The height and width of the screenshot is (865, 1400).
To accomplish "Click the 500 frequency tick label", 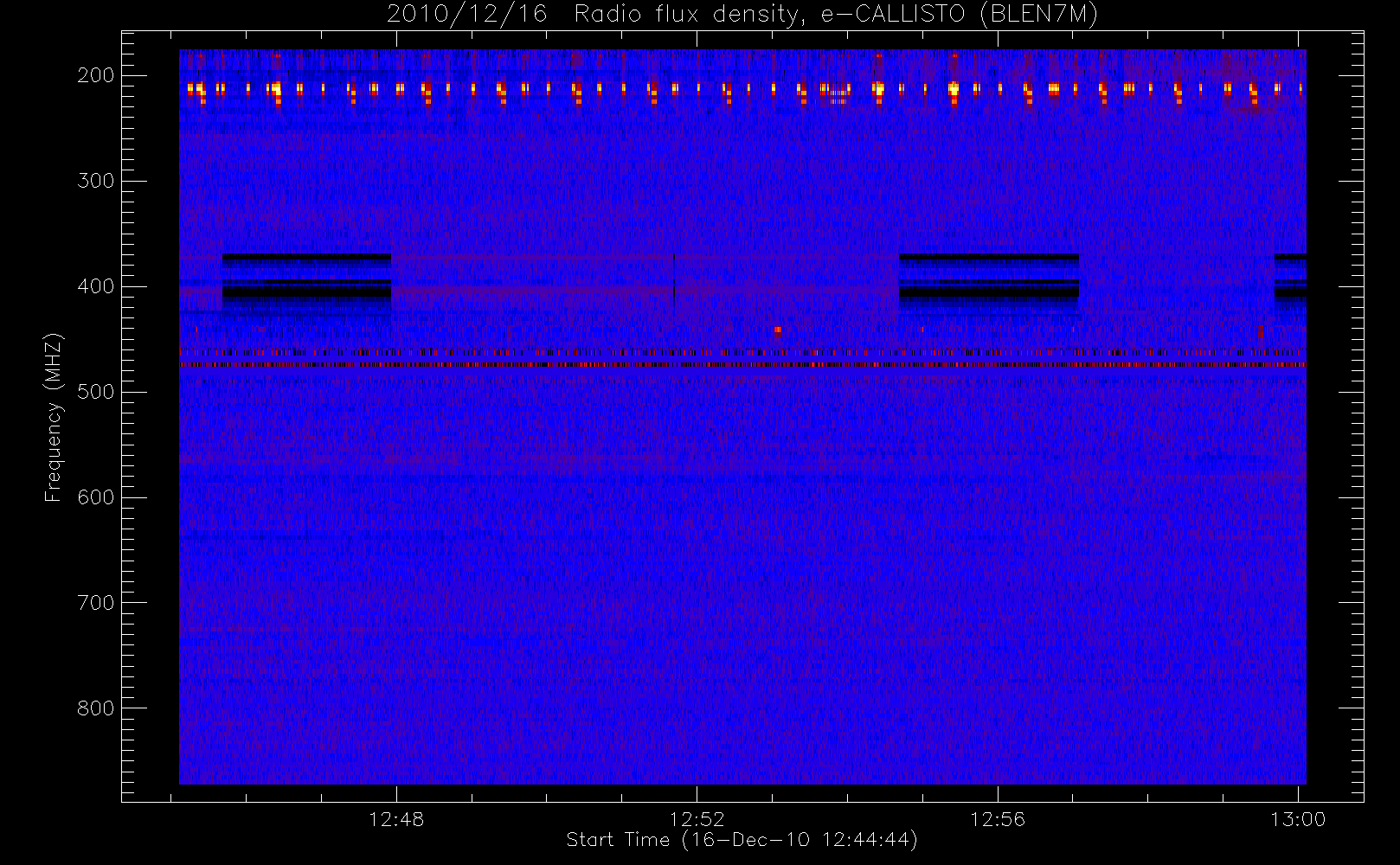I will 95,392.
